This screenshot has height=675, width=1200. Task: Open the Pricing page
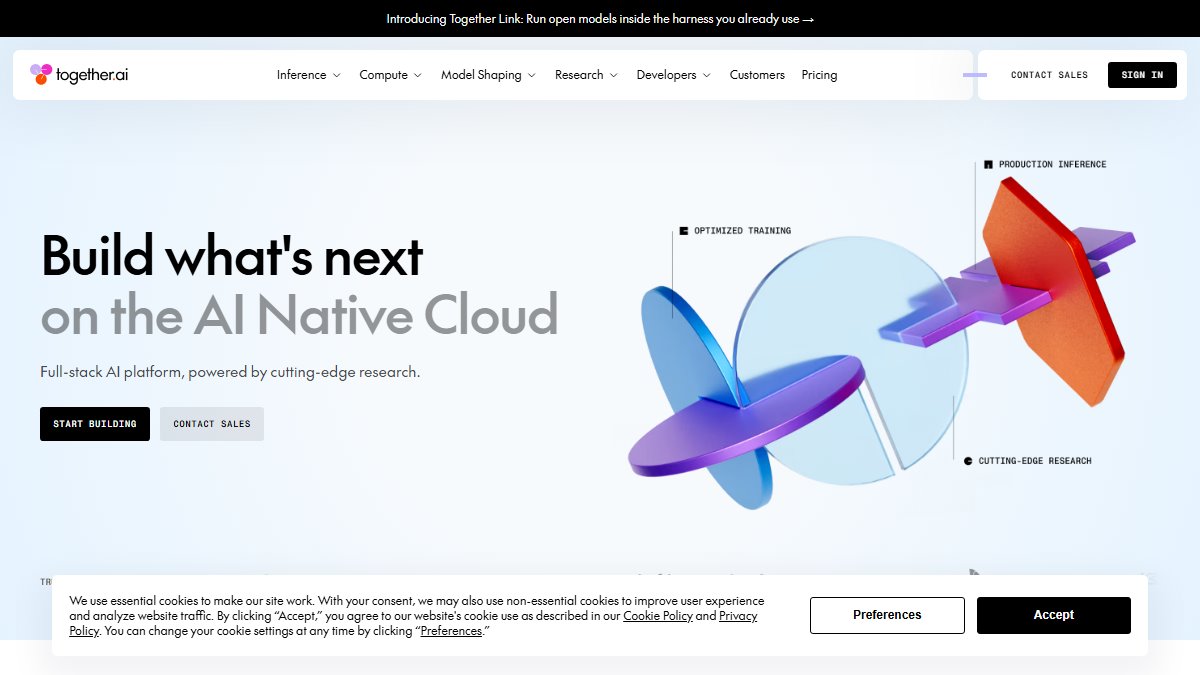[x=819, y=75]
